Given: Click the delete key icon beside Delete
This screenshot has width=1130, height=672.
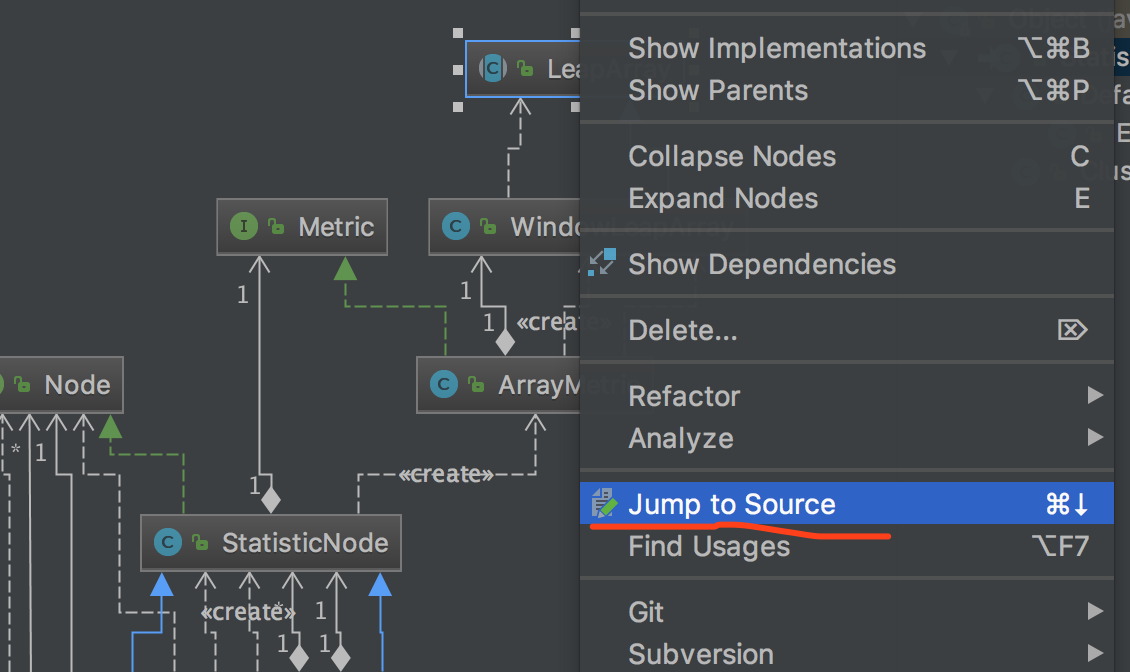Looking at the screenshot, I should (1072, 330).
